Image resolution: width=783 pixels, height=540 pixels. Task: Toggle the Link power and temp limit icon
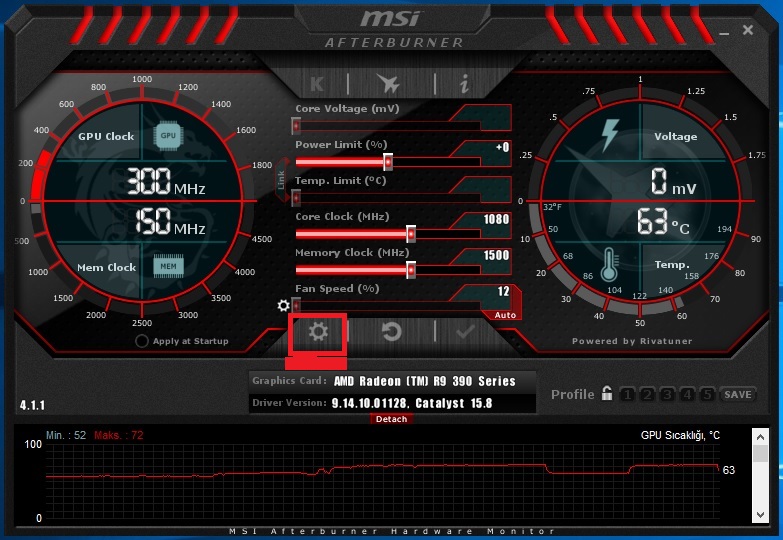[x=281, y=180]
